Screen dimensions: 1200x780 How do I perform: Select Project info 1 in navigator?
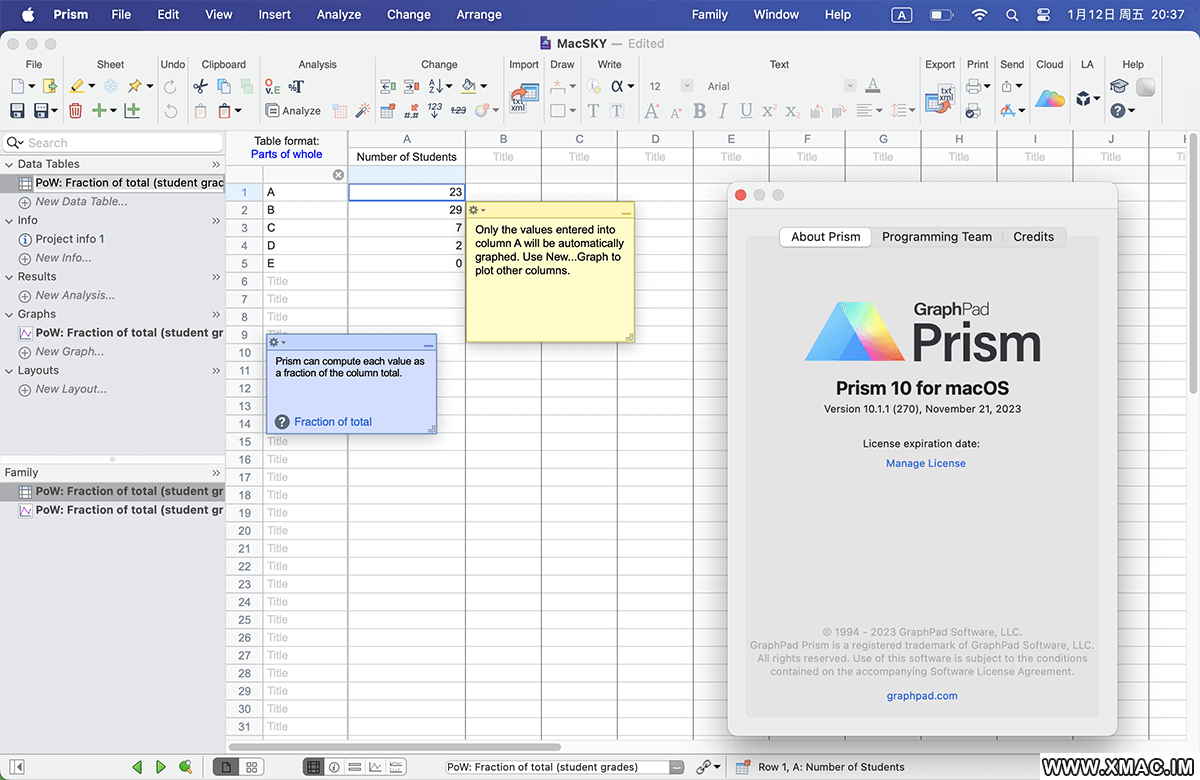click(70, 239)
